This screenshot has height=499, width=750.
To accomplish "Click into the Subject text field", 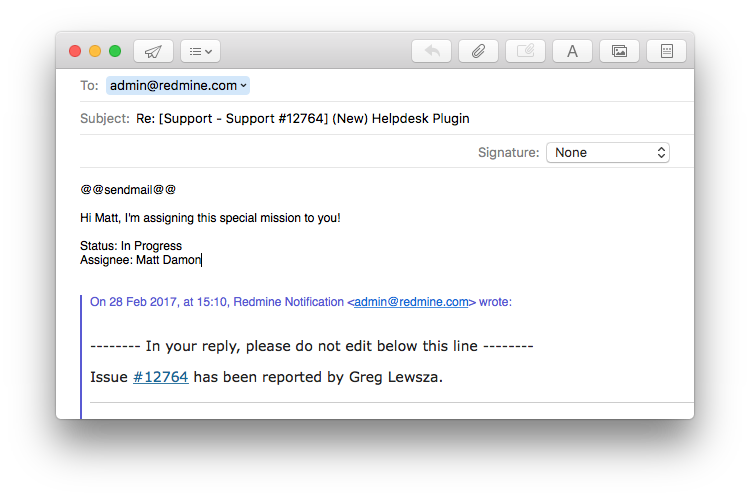I will coord(400,119).
